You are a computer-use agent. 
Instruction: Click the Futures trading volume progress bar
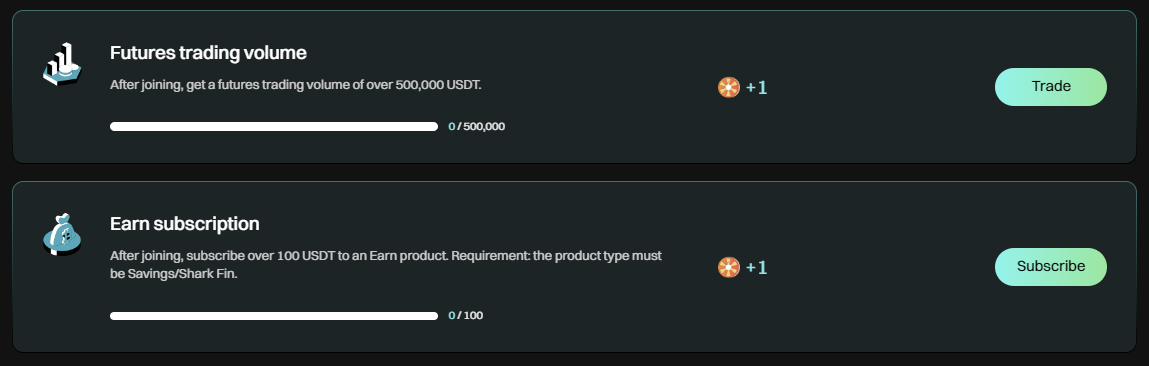coord(274,126)
